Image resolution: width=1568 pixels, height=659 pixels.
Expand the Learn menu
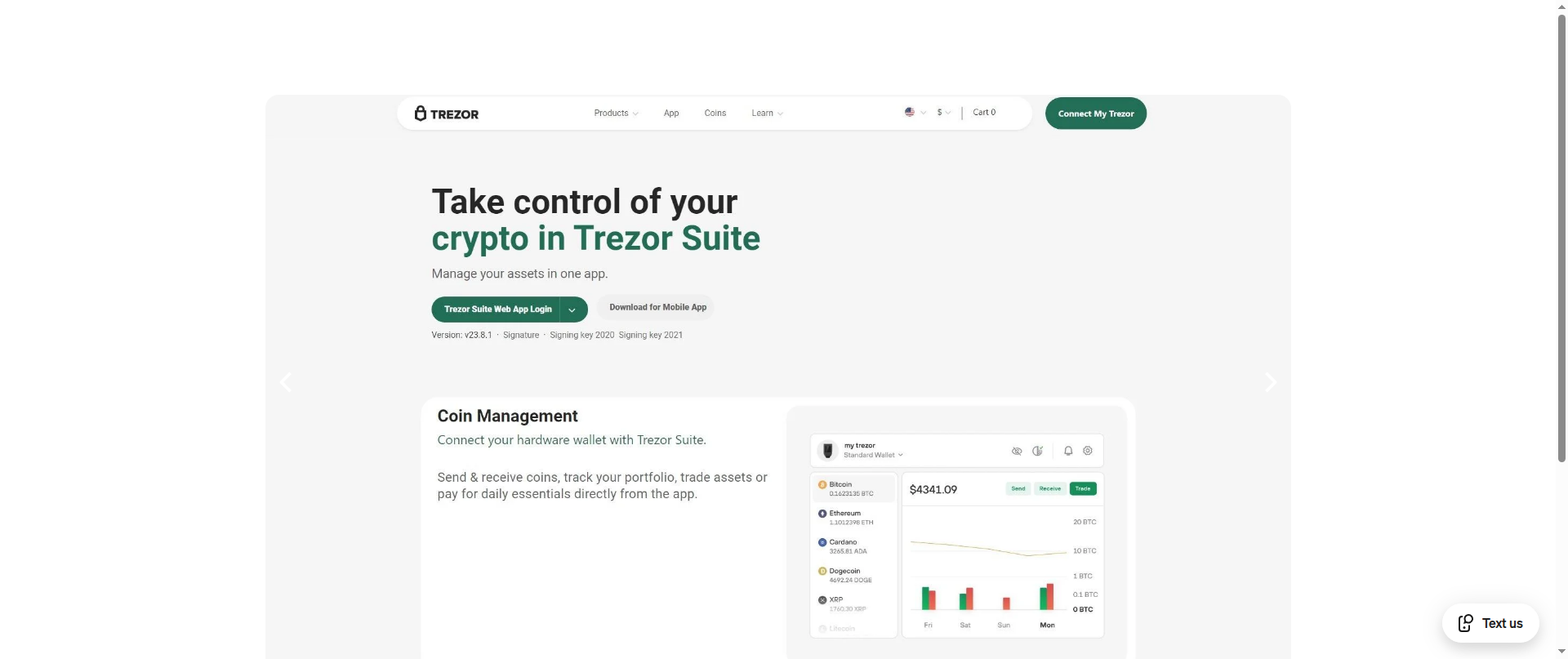coord(767,114)
